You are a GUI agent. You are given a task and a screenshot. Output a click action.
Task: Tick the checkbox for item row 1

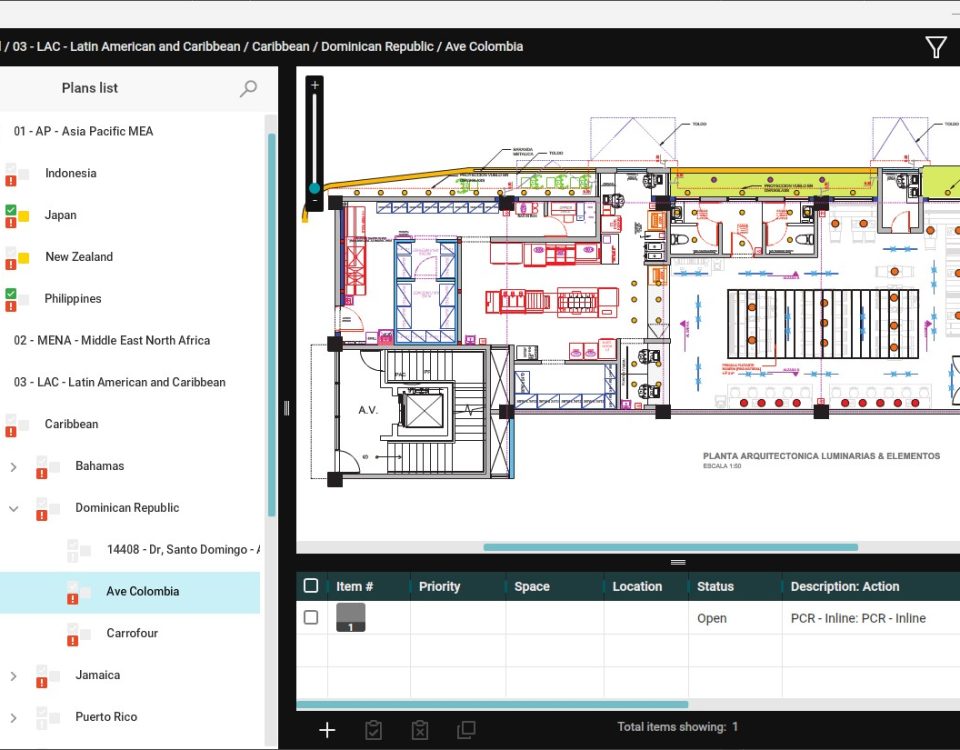(311, 618)
